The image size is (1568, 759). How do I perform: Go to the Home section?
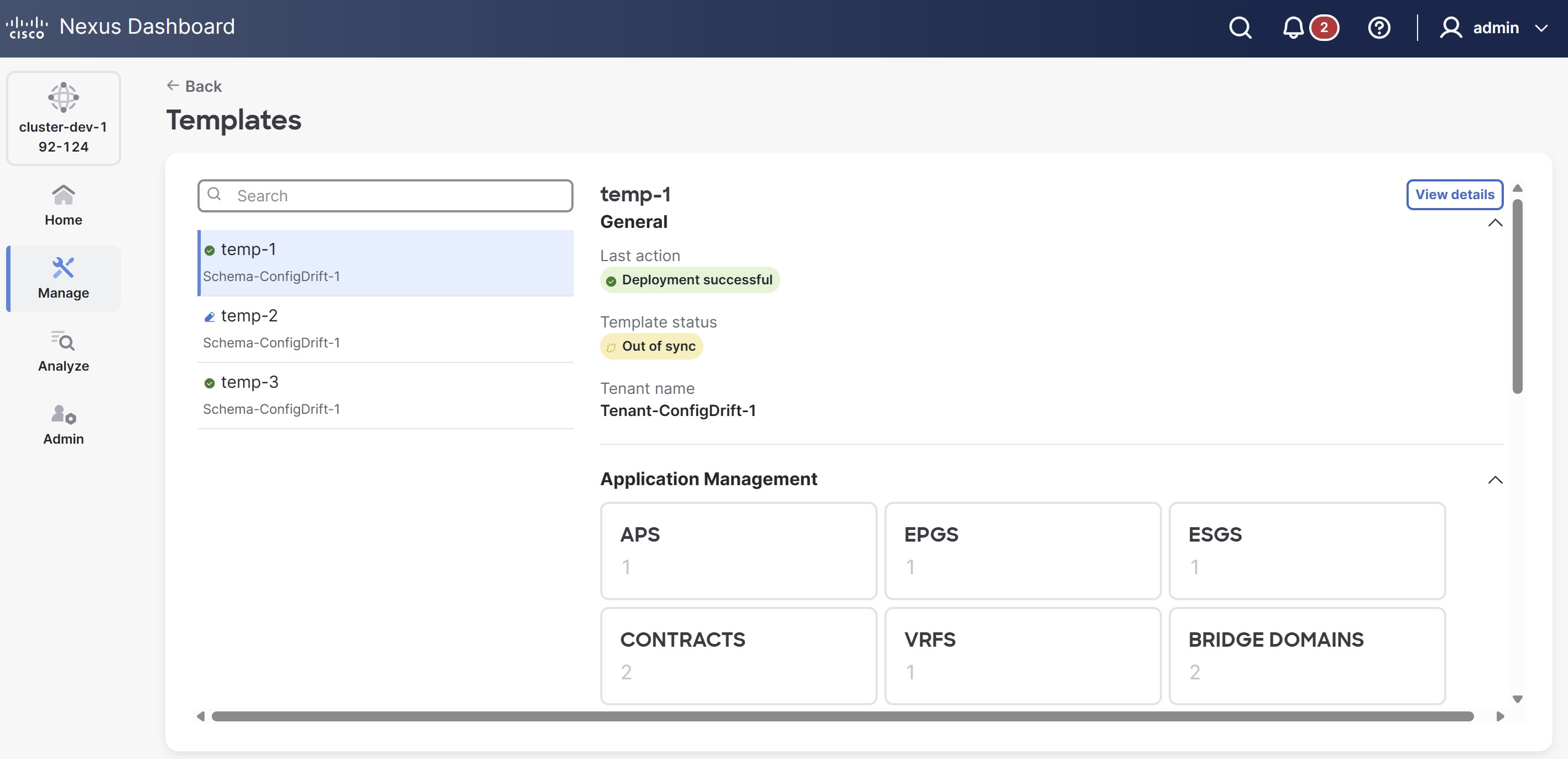pos(63,206)
